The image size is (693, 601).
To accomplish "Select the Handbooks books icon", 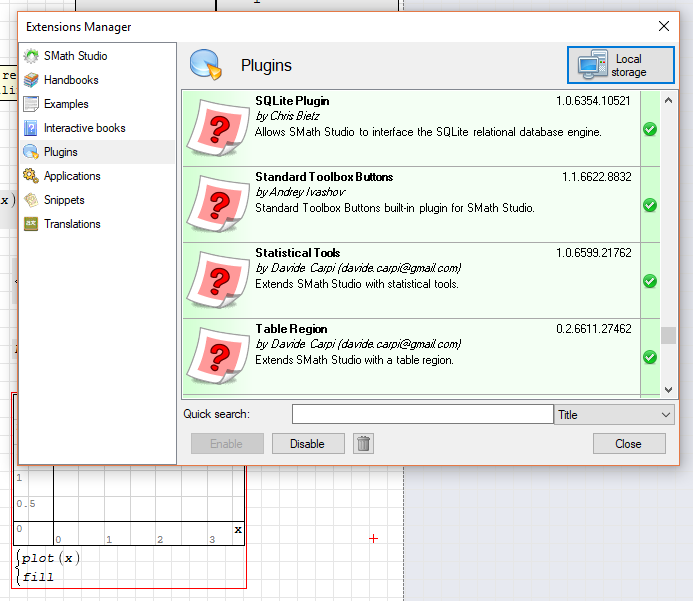I will [31, 80].
